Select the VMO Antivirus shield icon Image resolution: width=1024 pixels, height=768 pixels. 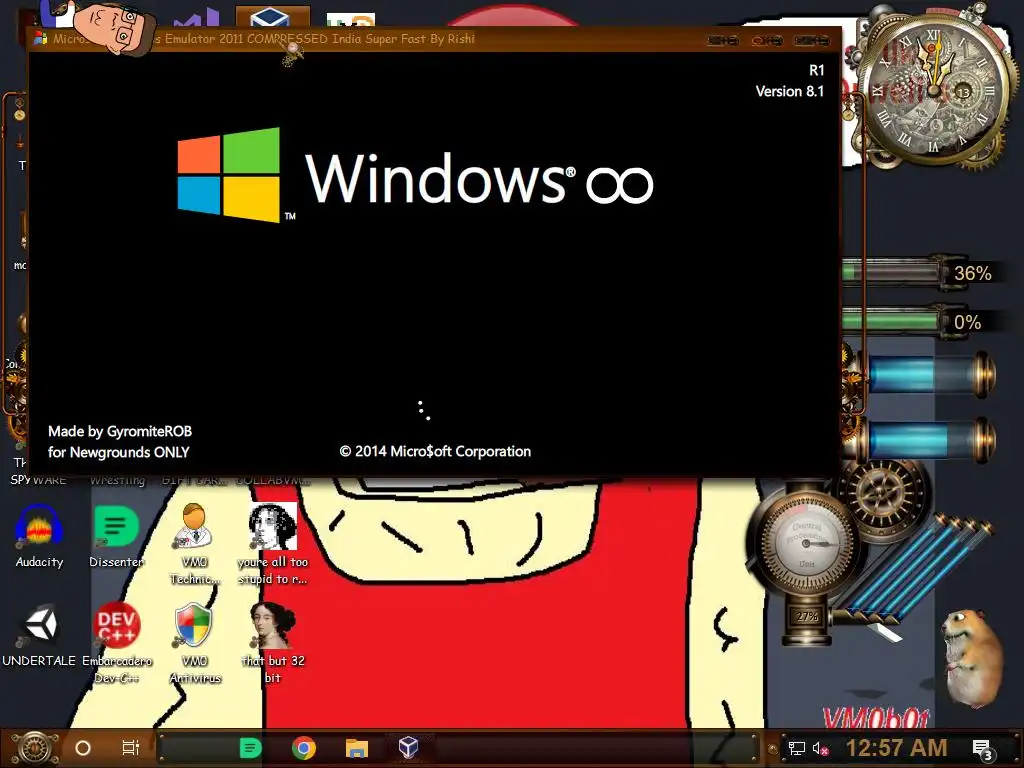point(194,643)
